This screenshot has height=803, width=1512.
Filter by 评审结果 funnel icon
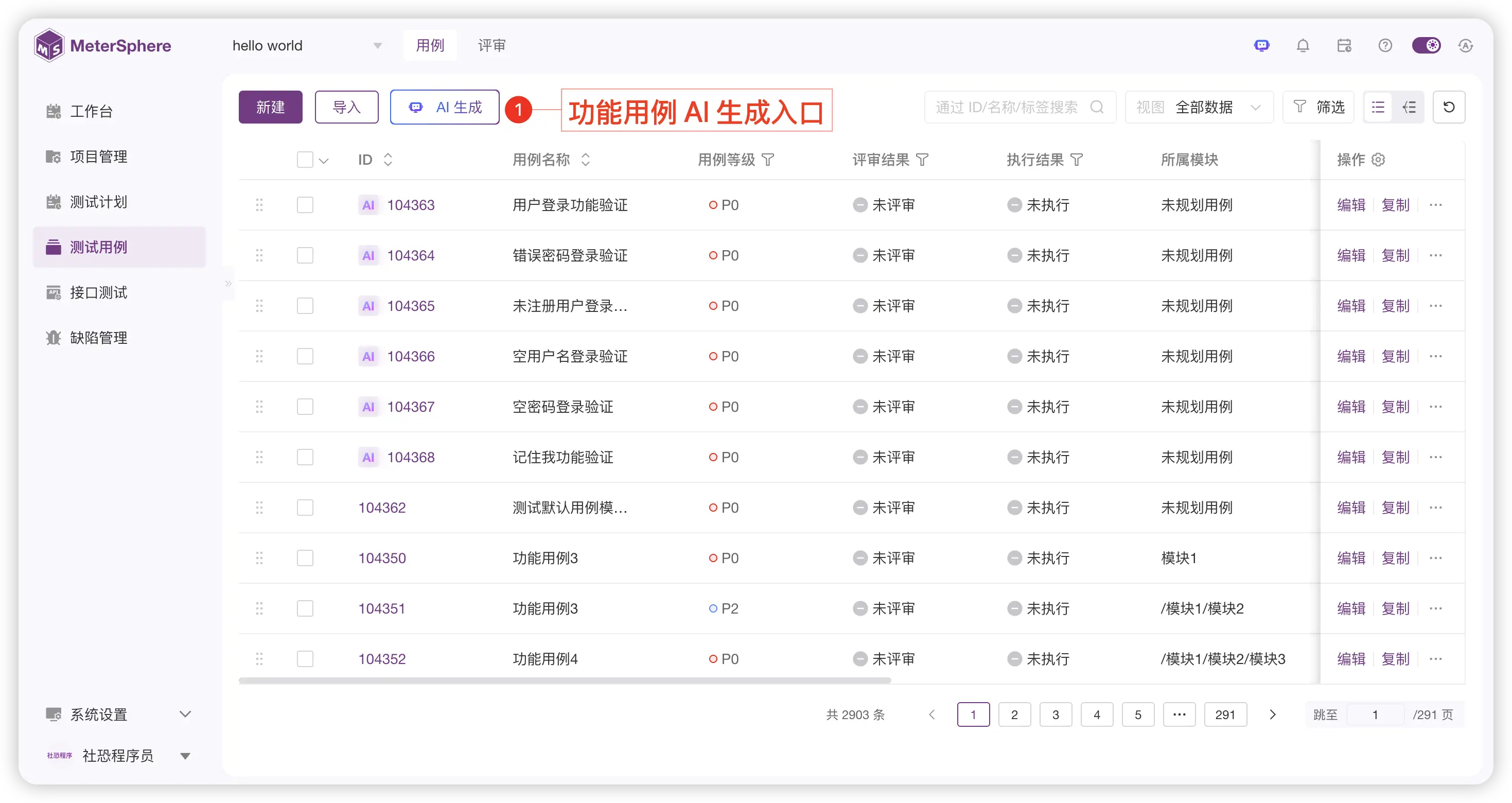coord(922,160)
